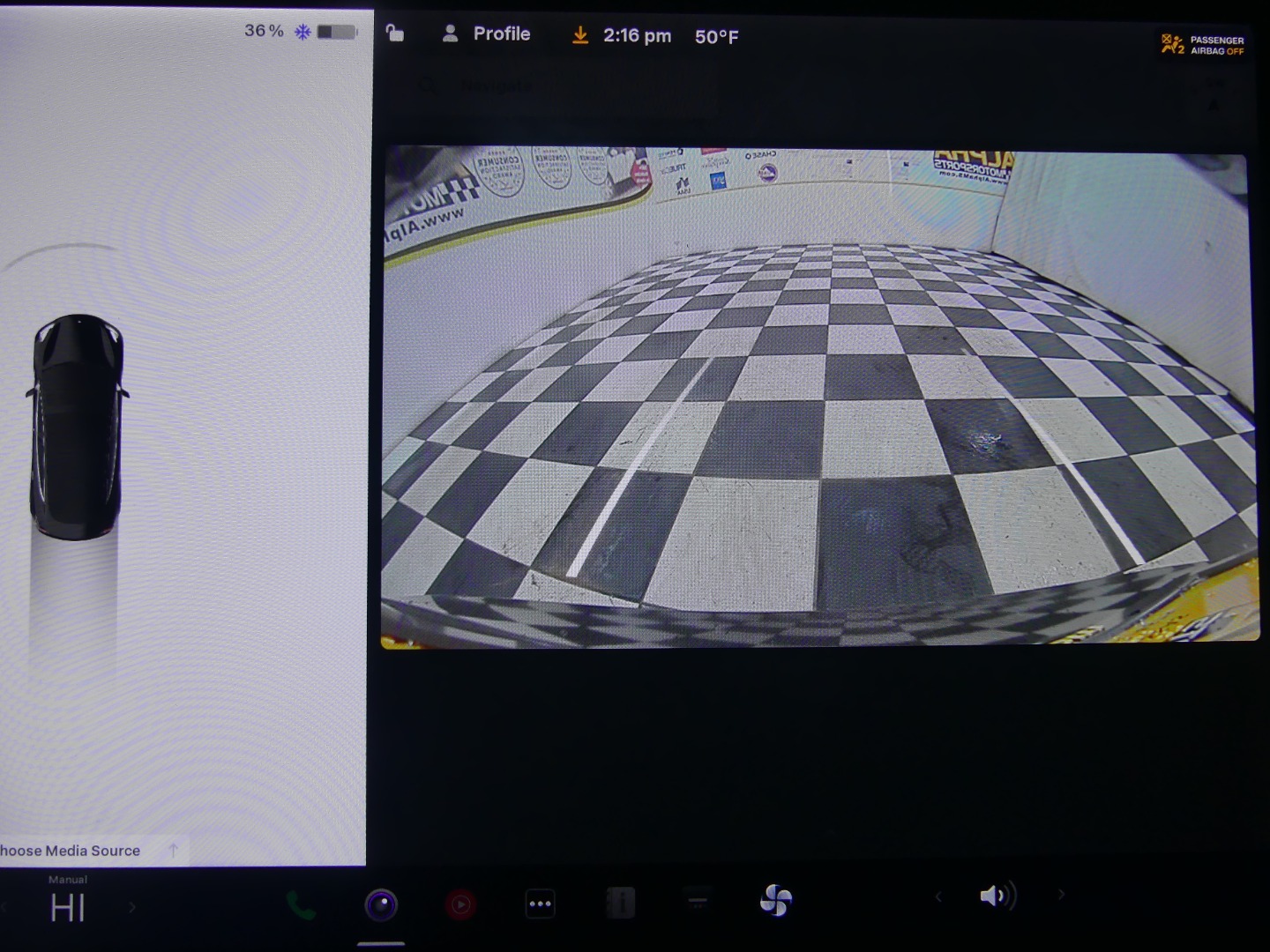
Task: Increase the cabin temperature with right arrow
Action: click(132, 907)
